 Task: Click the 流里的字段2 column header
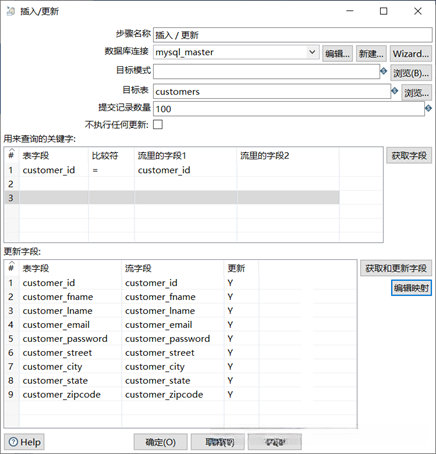[265, 156]
